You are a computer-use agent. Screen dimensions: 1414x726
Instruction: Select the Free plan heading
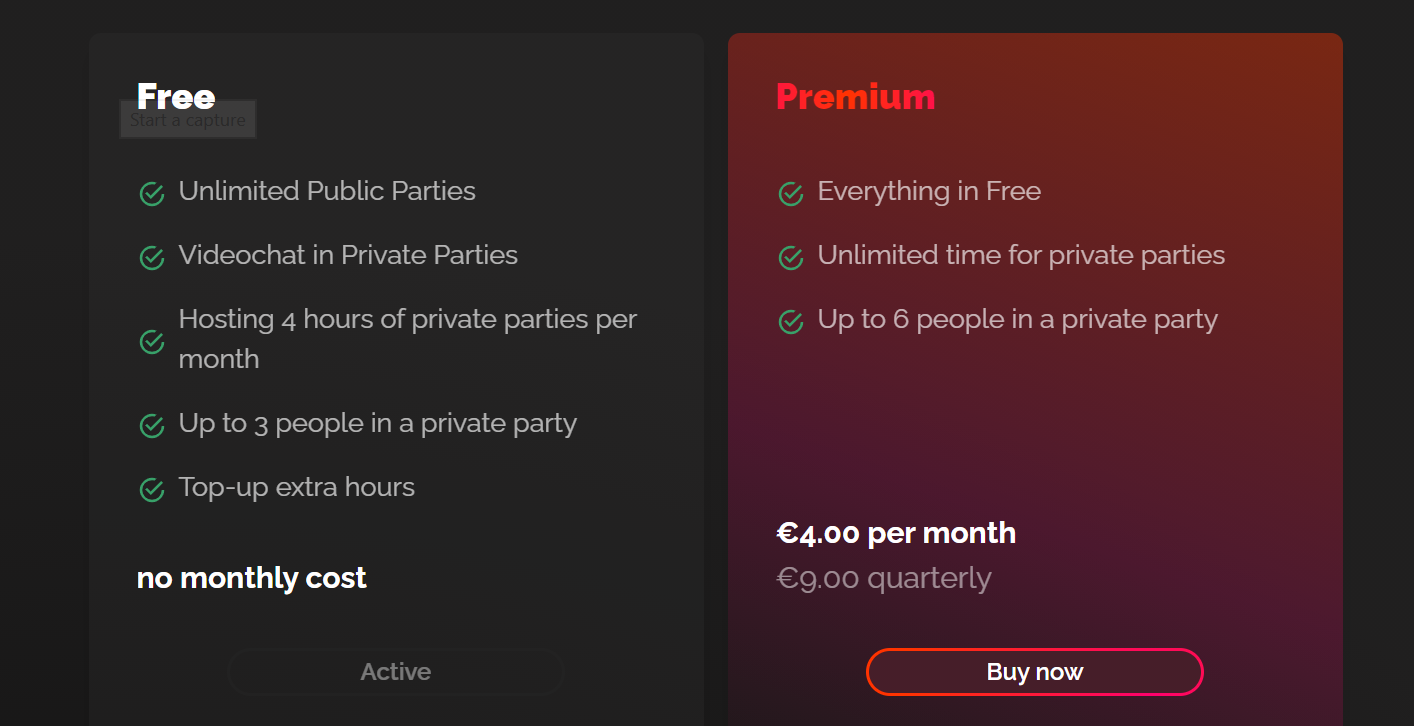pyautogui.click(x=176, y=96)
